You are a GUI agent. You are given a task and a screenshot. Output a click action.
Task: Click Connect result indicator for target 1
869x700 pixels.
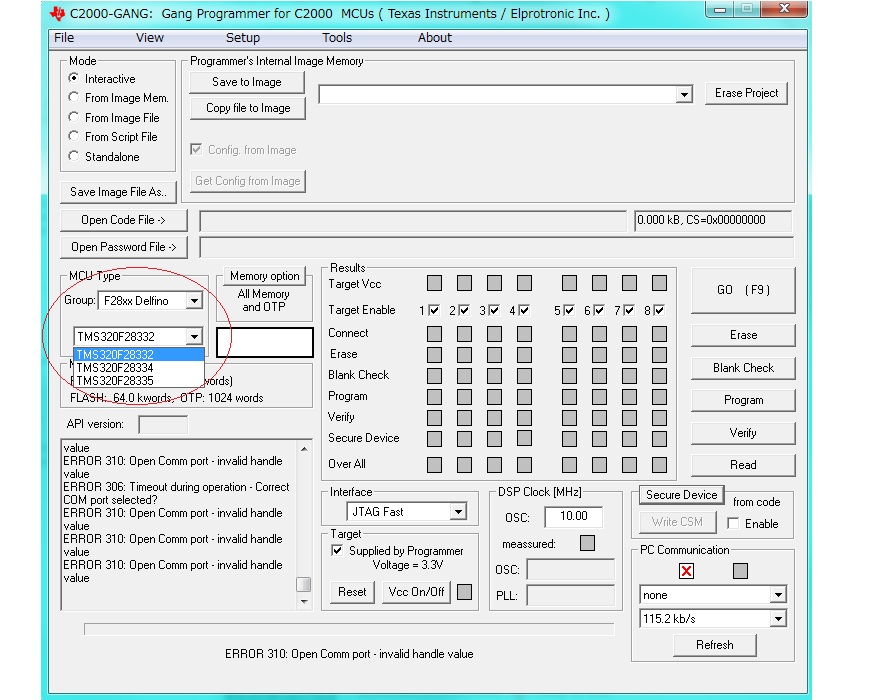[x=434, y=334]
